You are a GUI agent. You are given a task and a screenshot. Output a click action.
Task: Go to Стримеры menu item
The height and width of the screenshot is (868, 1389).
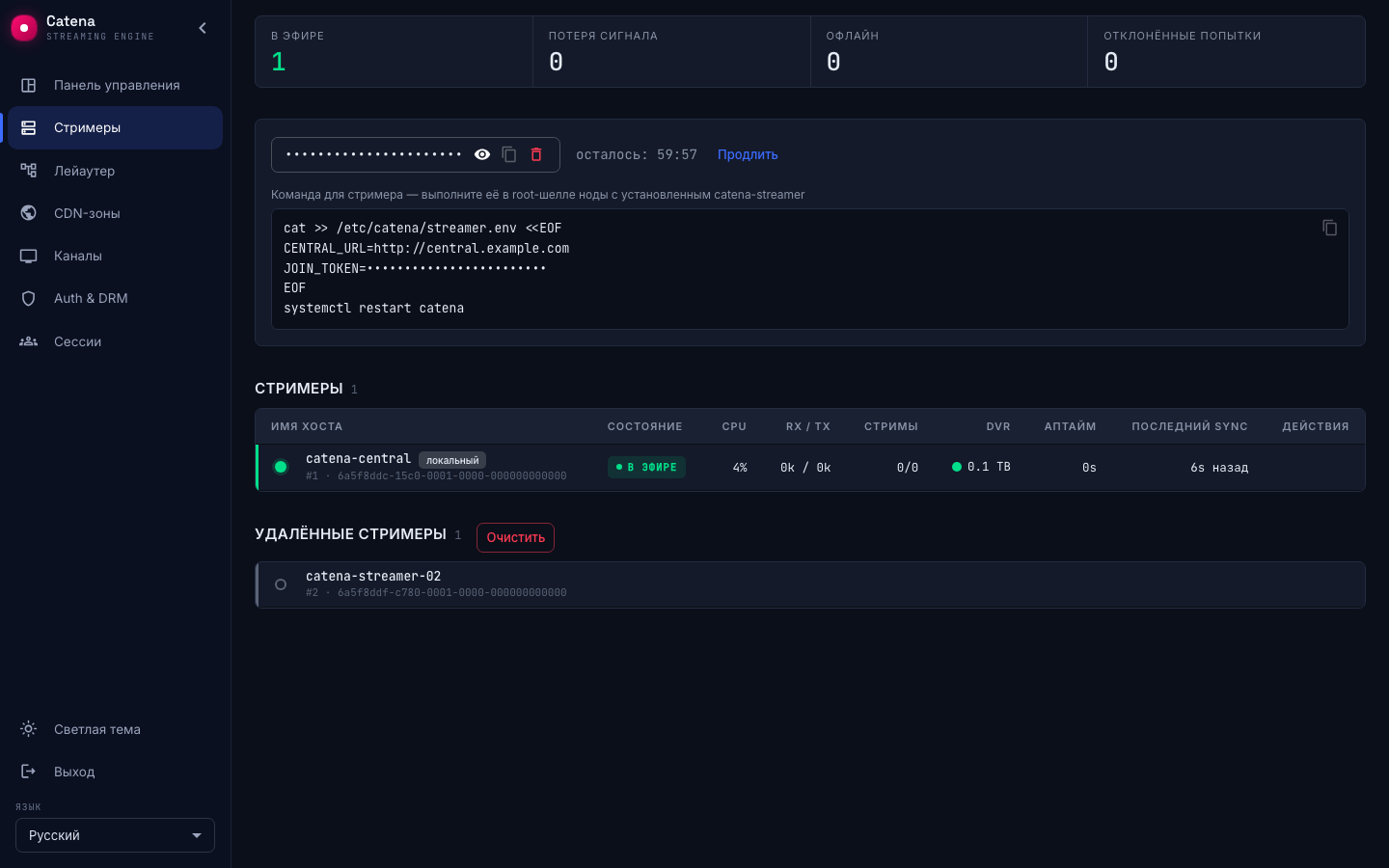(116, 127)
